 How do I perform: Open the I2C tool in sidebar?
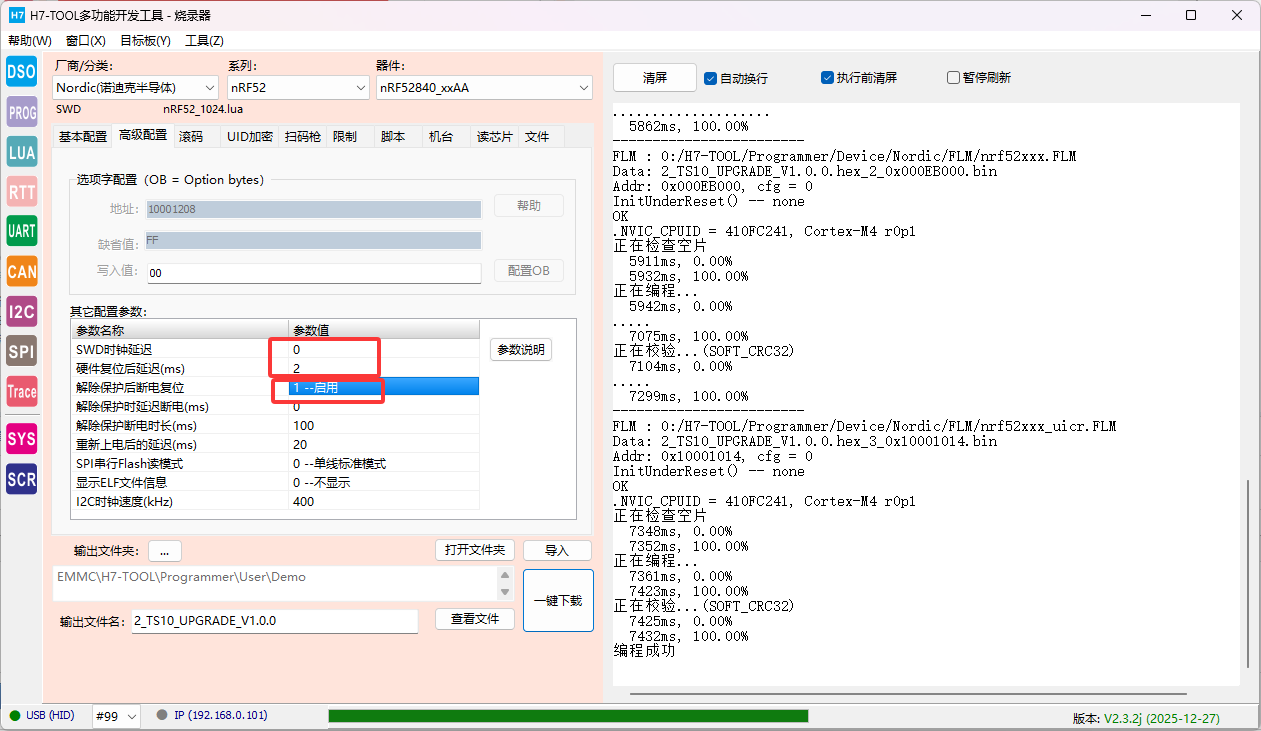tap(22, 311)
